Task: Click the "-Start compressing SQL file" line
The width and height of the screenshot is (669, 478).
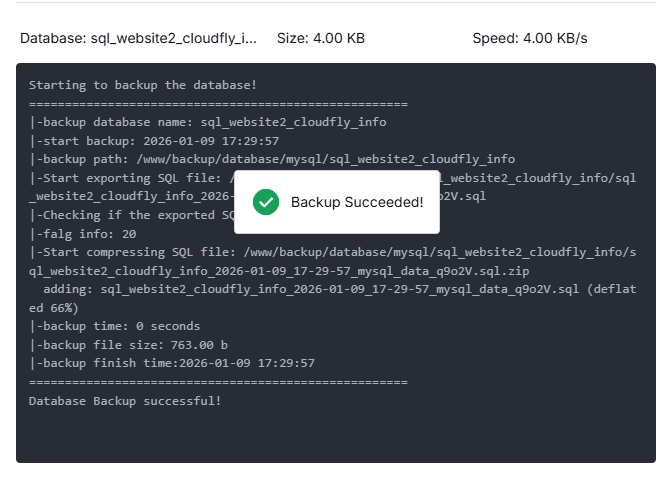Action: click(x=330, y=252)
